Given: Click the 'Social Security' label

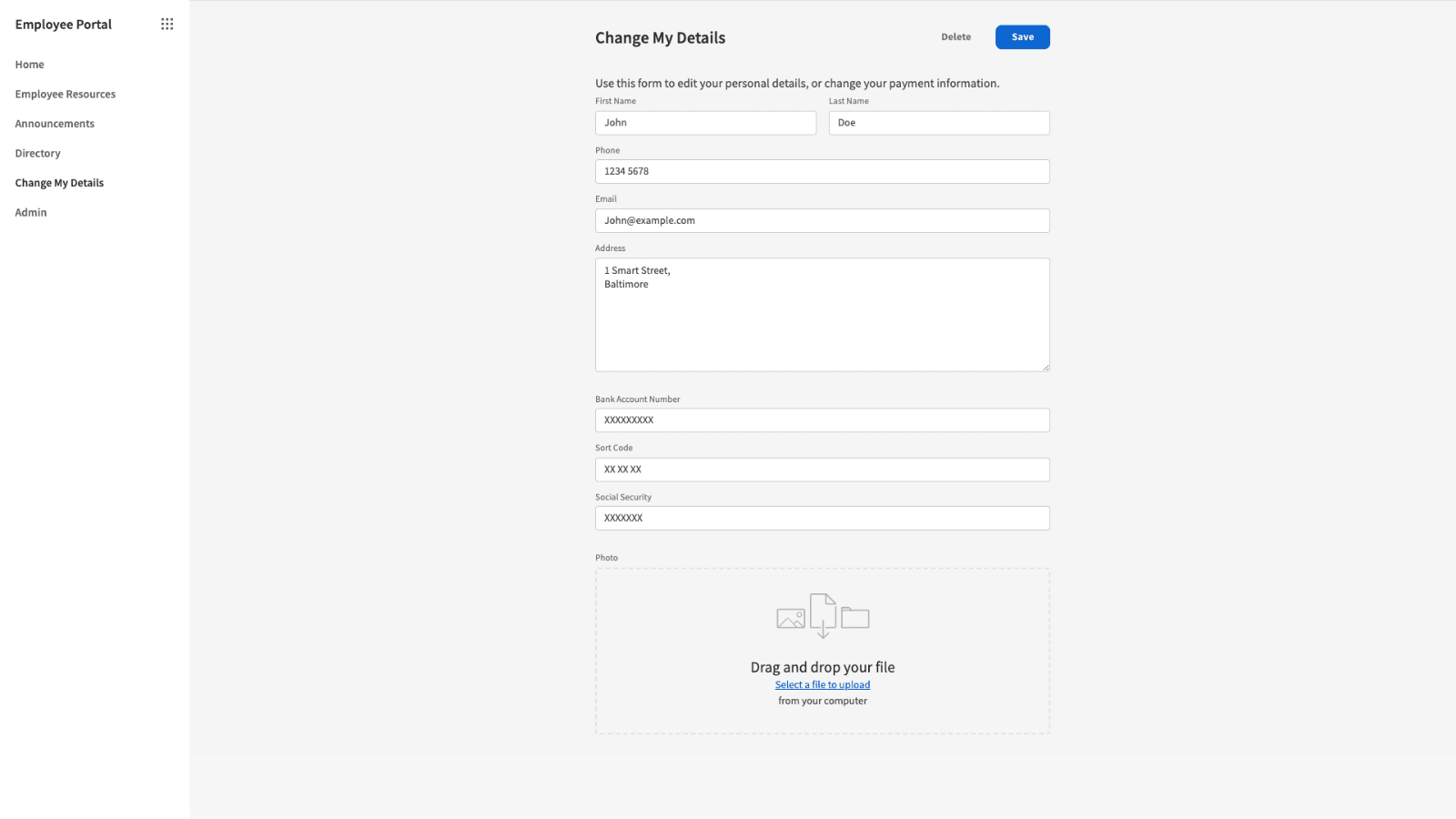Looking at the screenshot, I should coord(623,498).
